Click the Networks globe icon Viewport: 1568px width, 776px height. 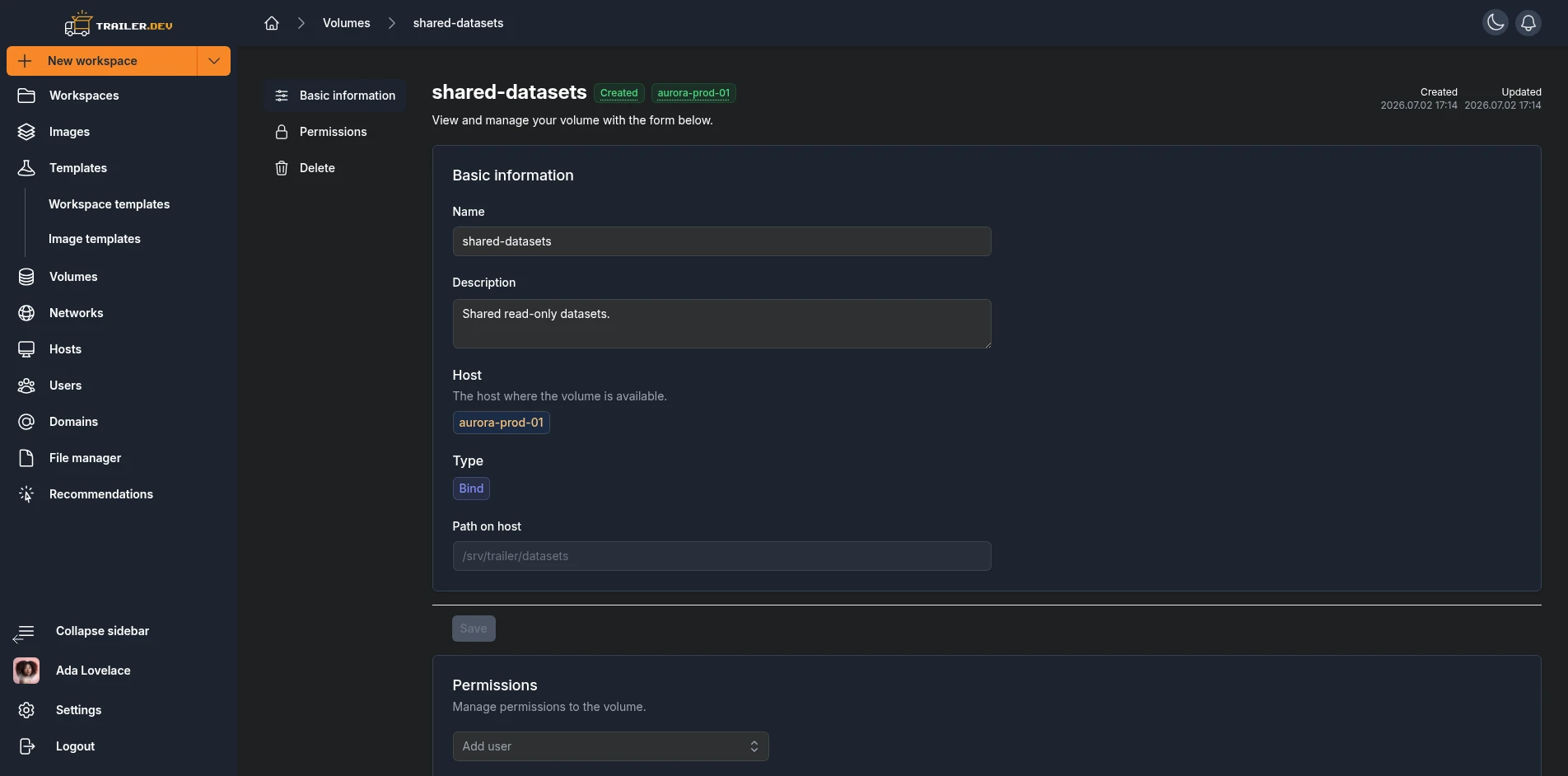(26, 313)
